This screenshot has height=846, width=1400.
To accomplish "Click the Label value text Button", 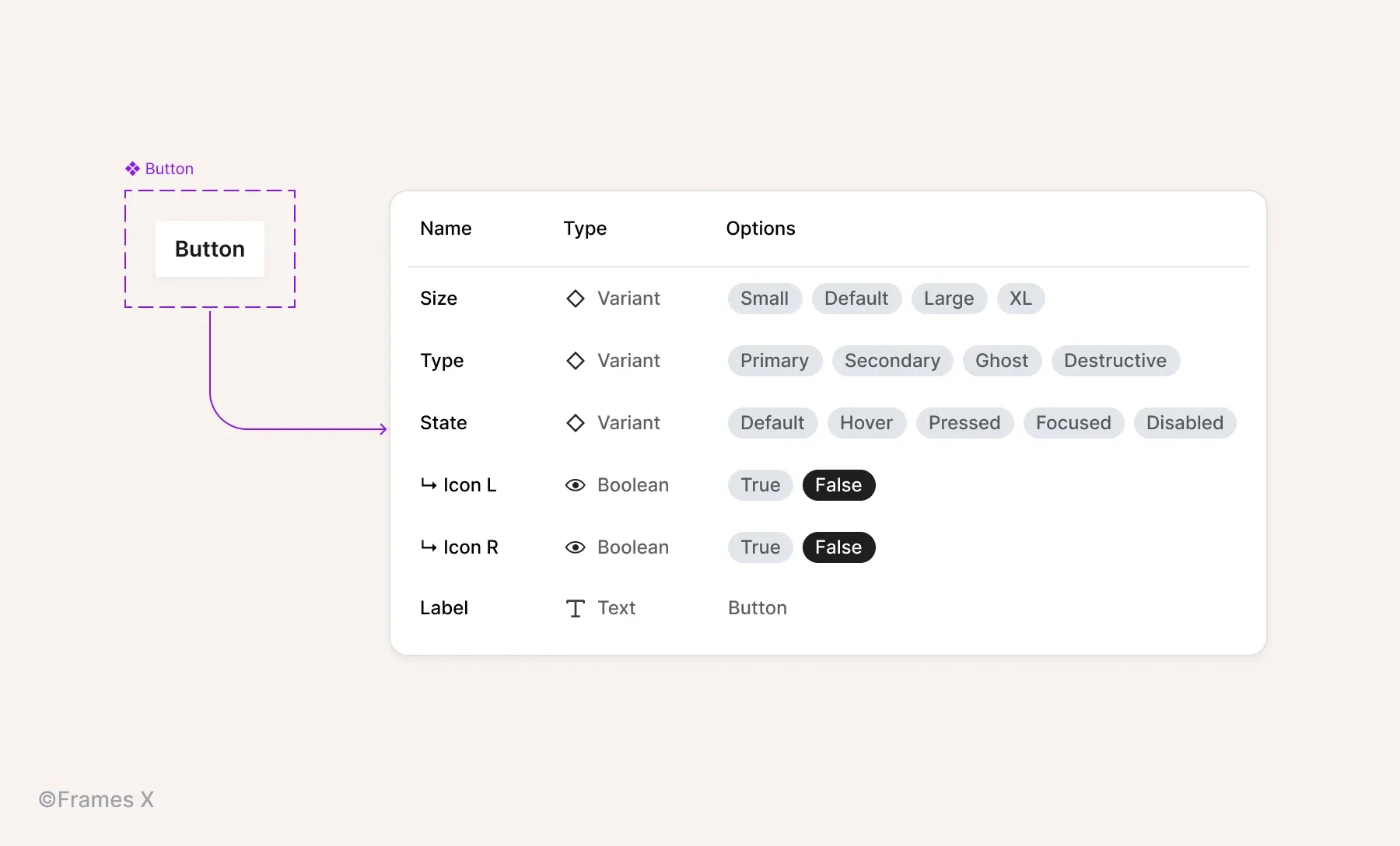I will (x=758, y=608).
